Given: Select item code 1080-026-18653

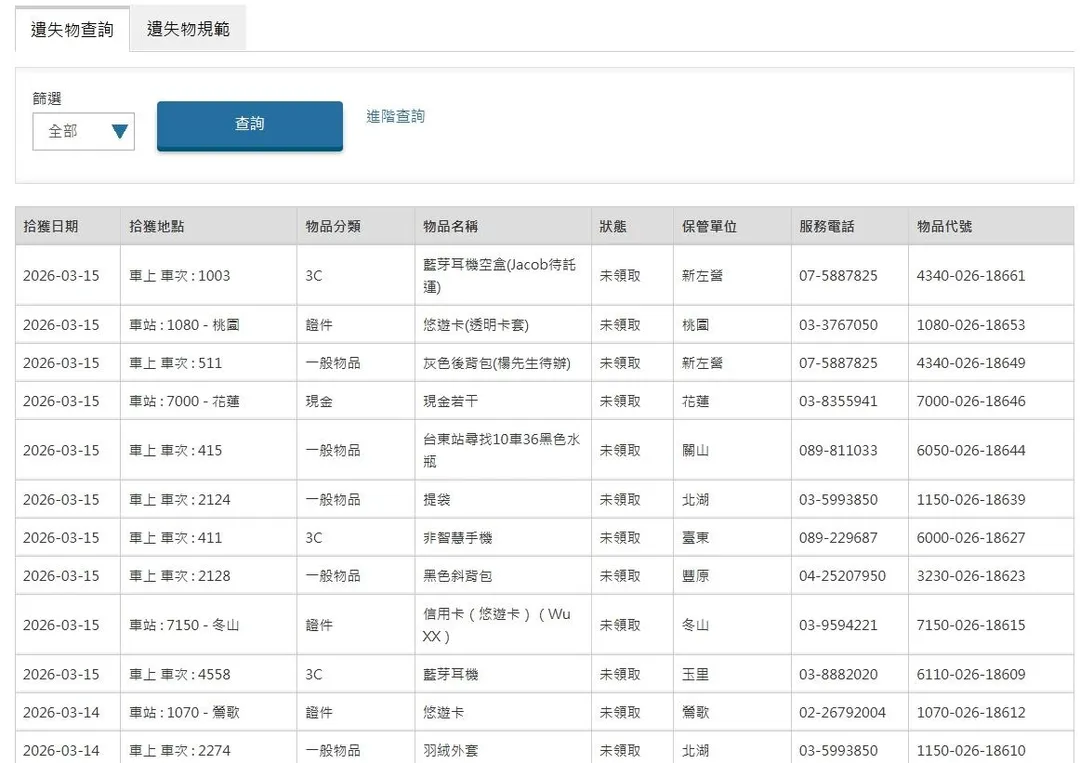Looking at the screenshot, I should point(970,324).
